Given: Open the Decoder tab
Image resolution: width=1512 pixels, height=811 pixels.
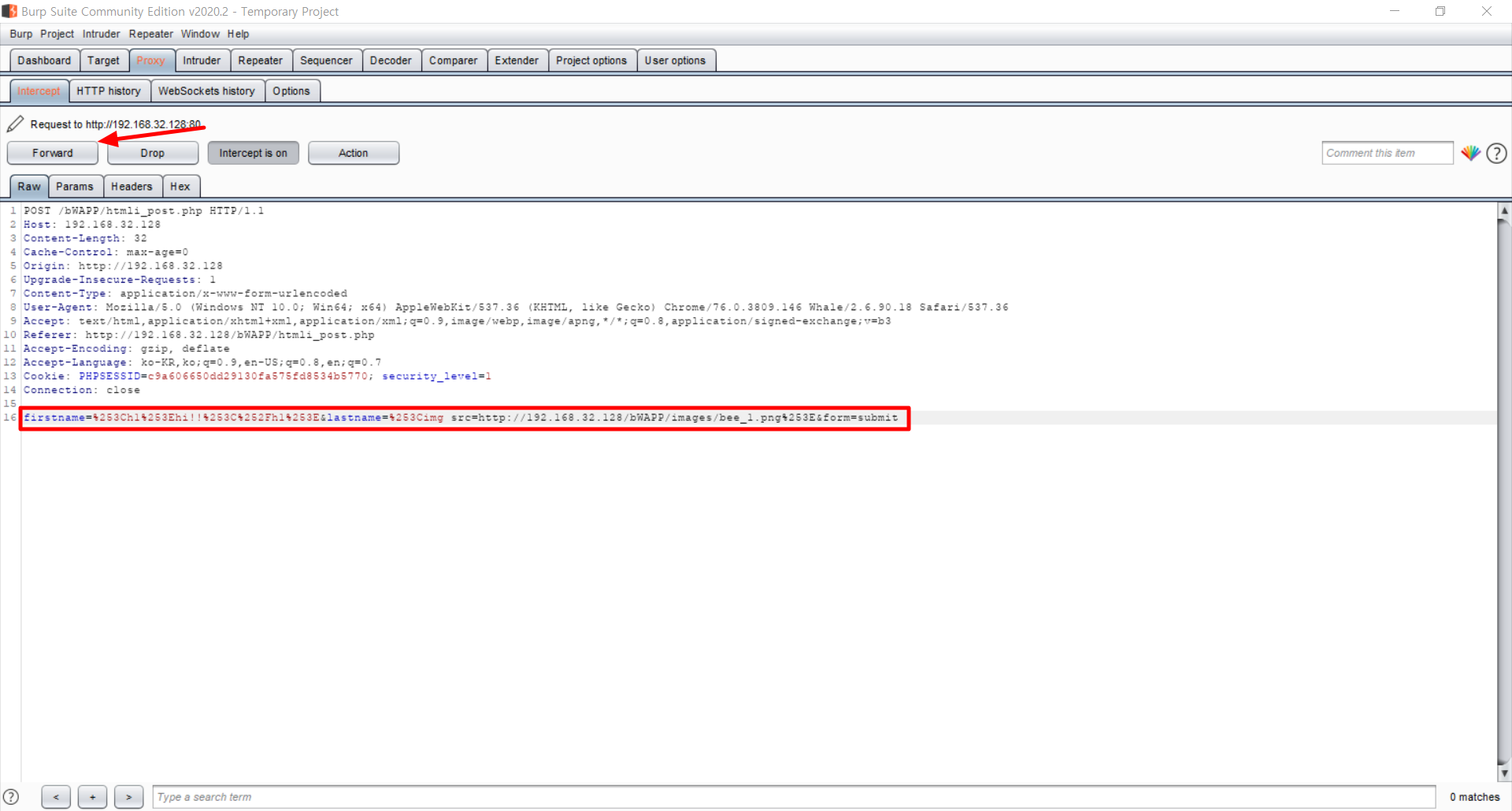Looking at the screenshot, I should [x=391, y=61].
